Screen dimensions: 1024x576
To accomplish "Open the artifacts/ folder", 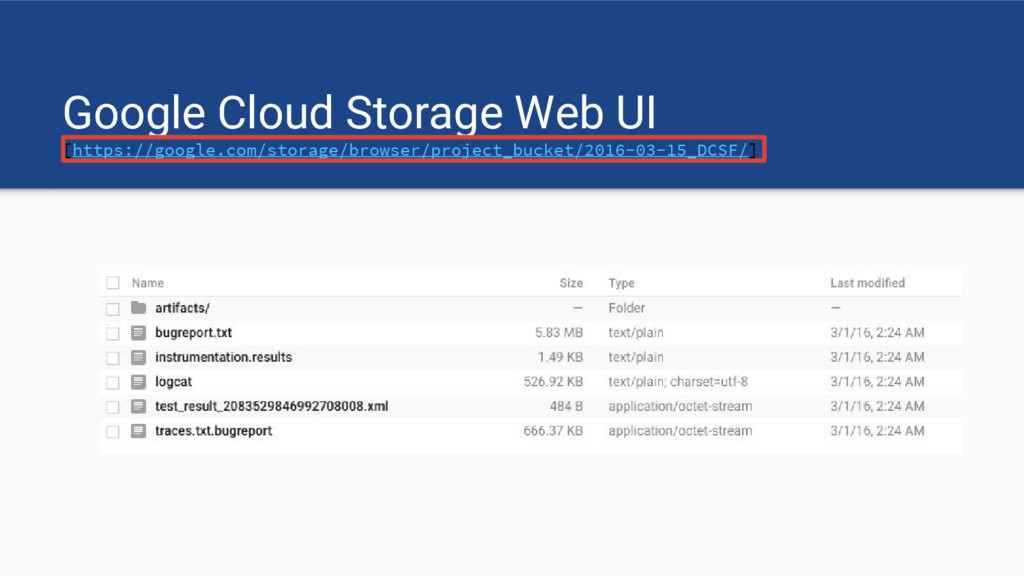I will [182, 308].
